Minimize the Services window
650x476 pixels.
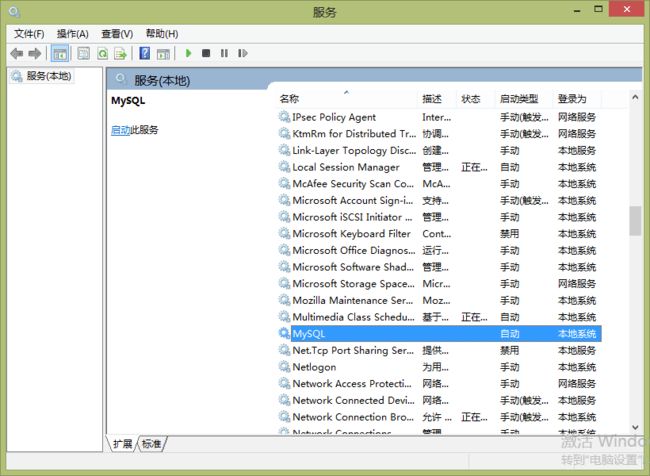[577, 10]
